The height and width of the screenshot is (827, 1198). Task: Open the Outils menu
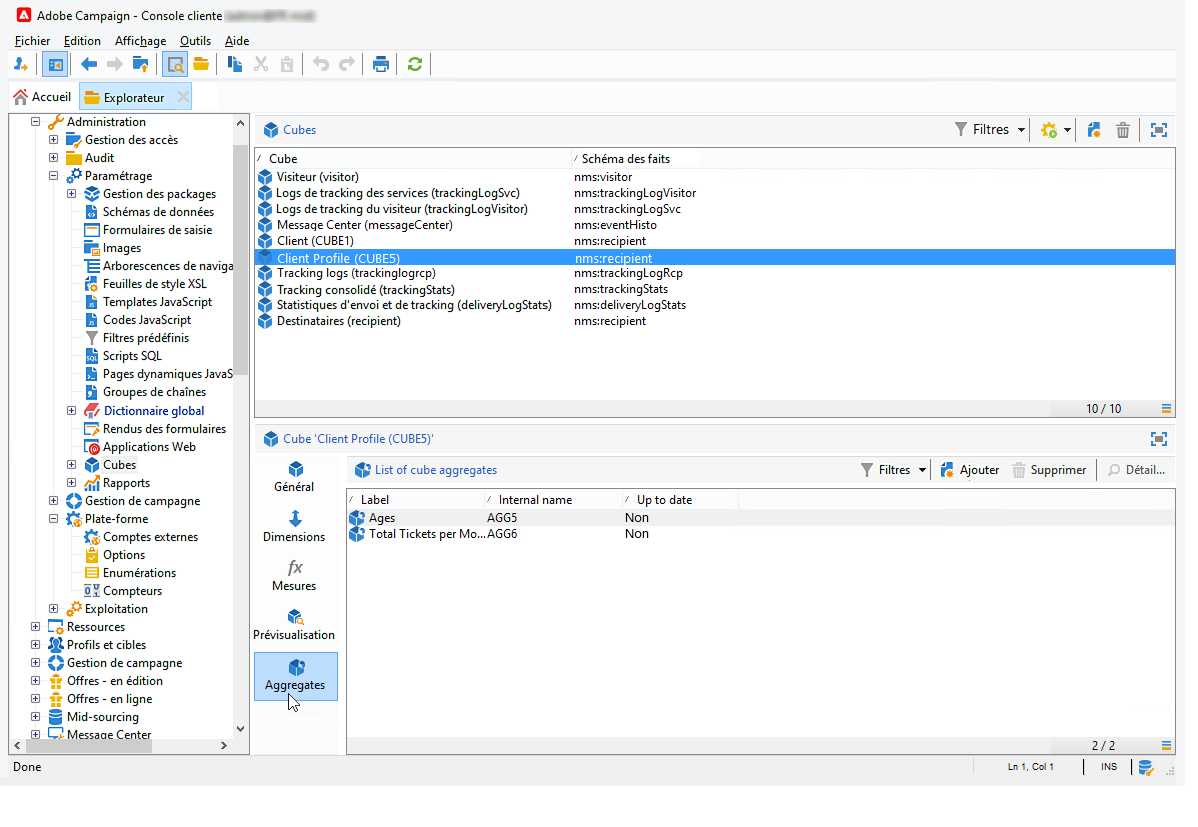(x=195, y=41)
